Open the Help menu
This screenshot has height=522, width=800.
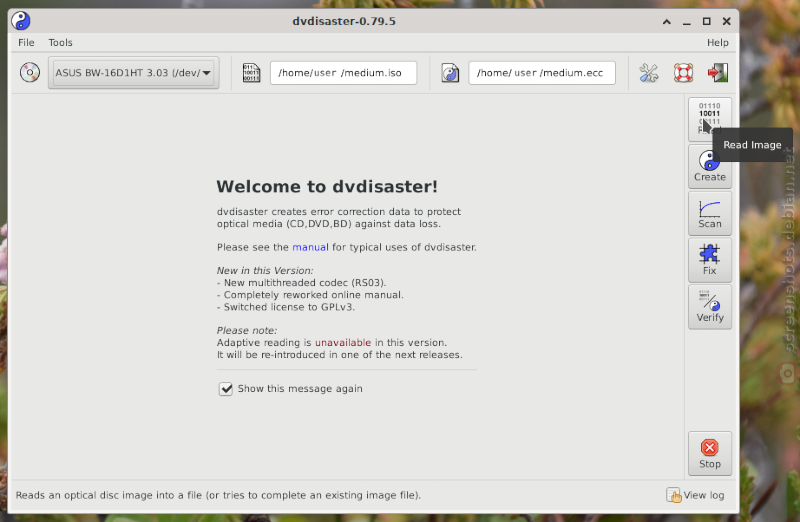click(717, 42)
